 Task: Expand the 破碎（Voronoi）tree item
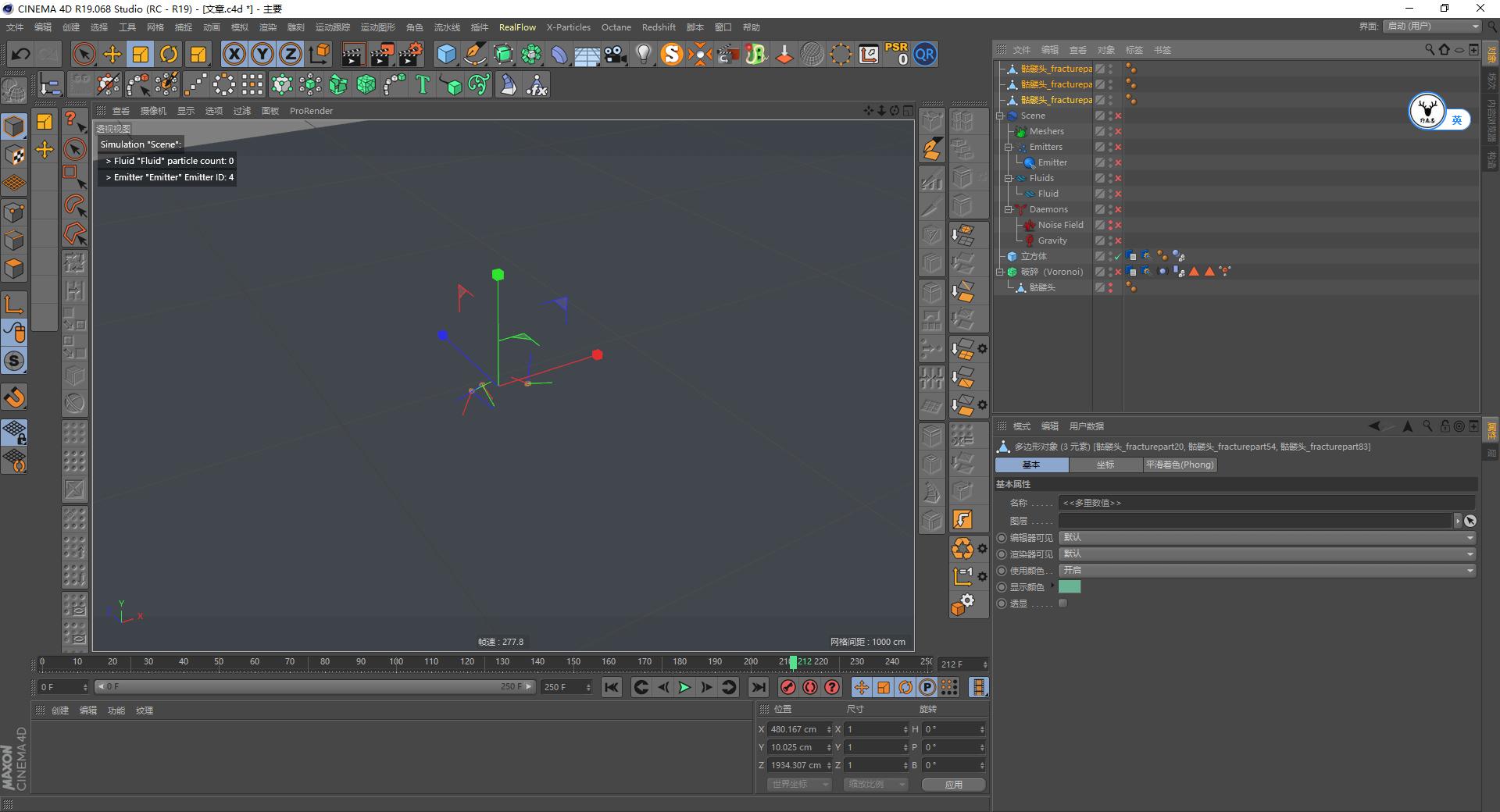[1001, 272]
